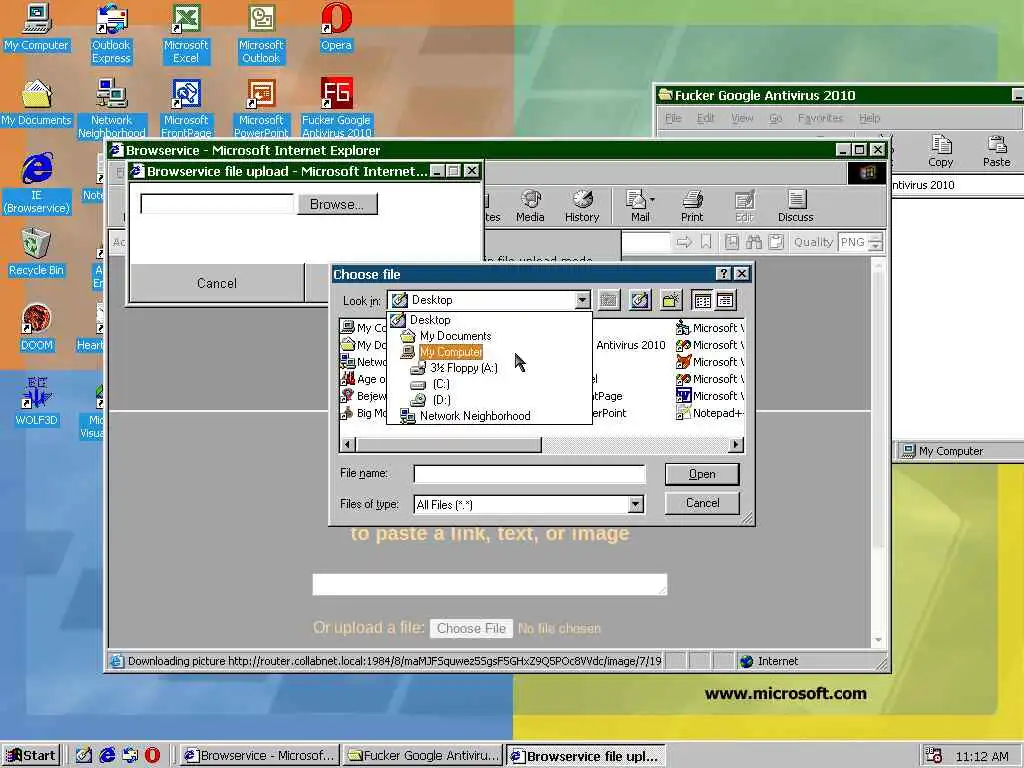Click right arrow of file list scrollbar
1024x768 pixels.
tap(736, 445)
